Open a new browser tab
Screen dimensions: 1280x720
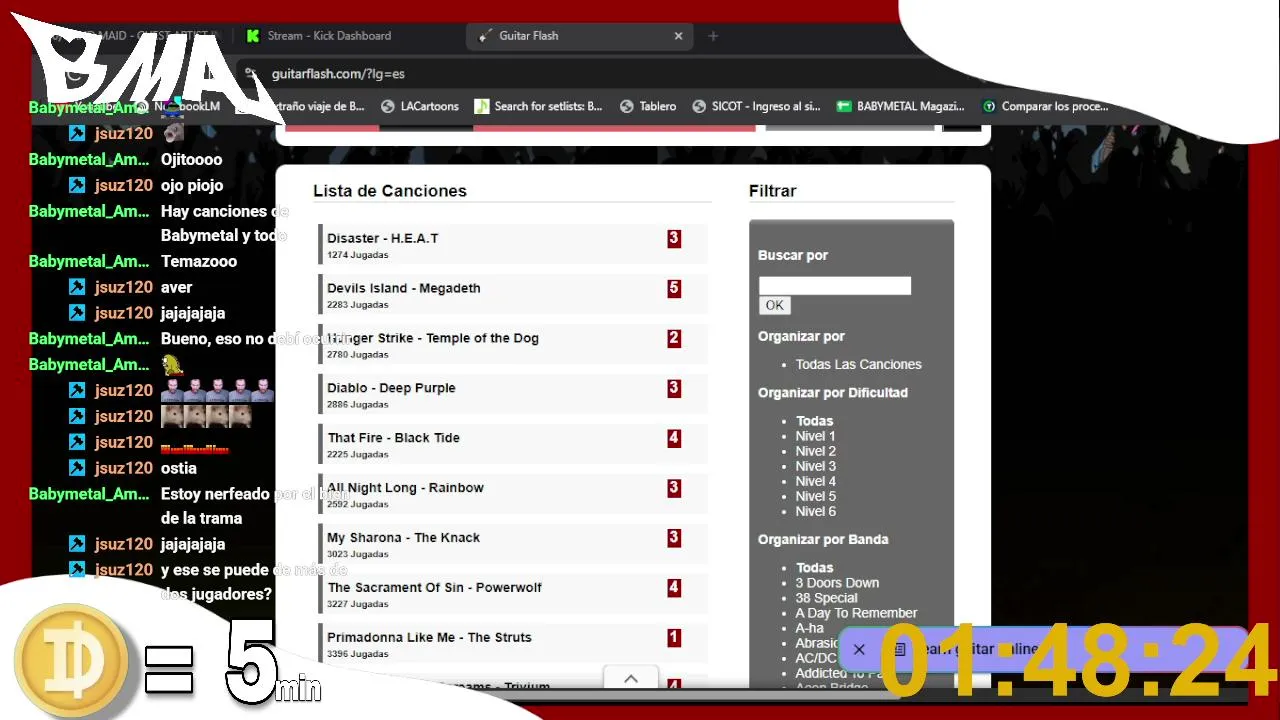point(713,36)
